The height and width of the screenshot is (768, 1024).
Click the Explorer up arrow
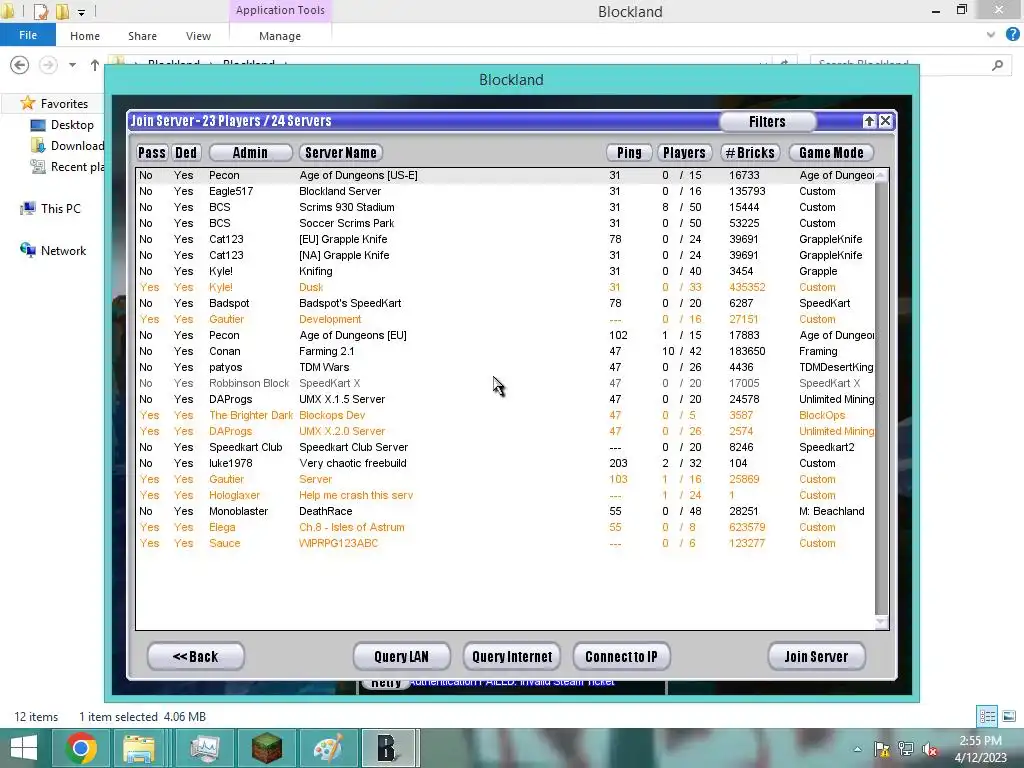click(95, 65)
